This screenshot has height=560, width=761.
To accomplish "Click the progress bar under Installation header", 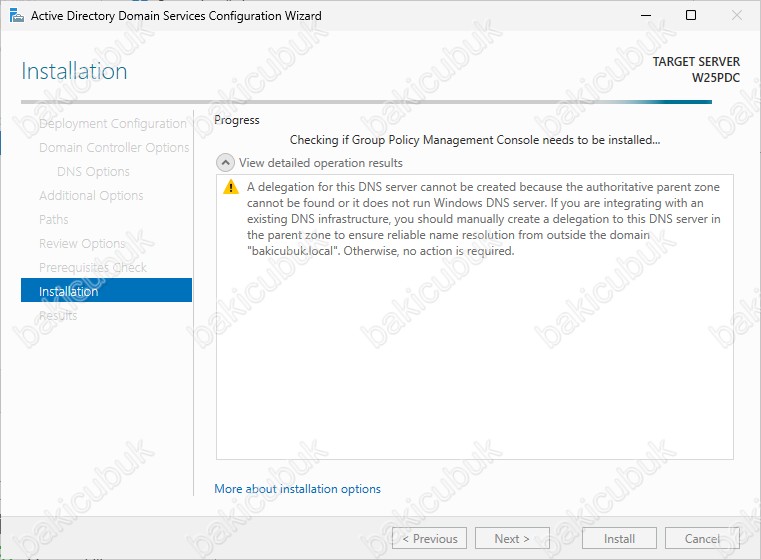I will (366, 102).
